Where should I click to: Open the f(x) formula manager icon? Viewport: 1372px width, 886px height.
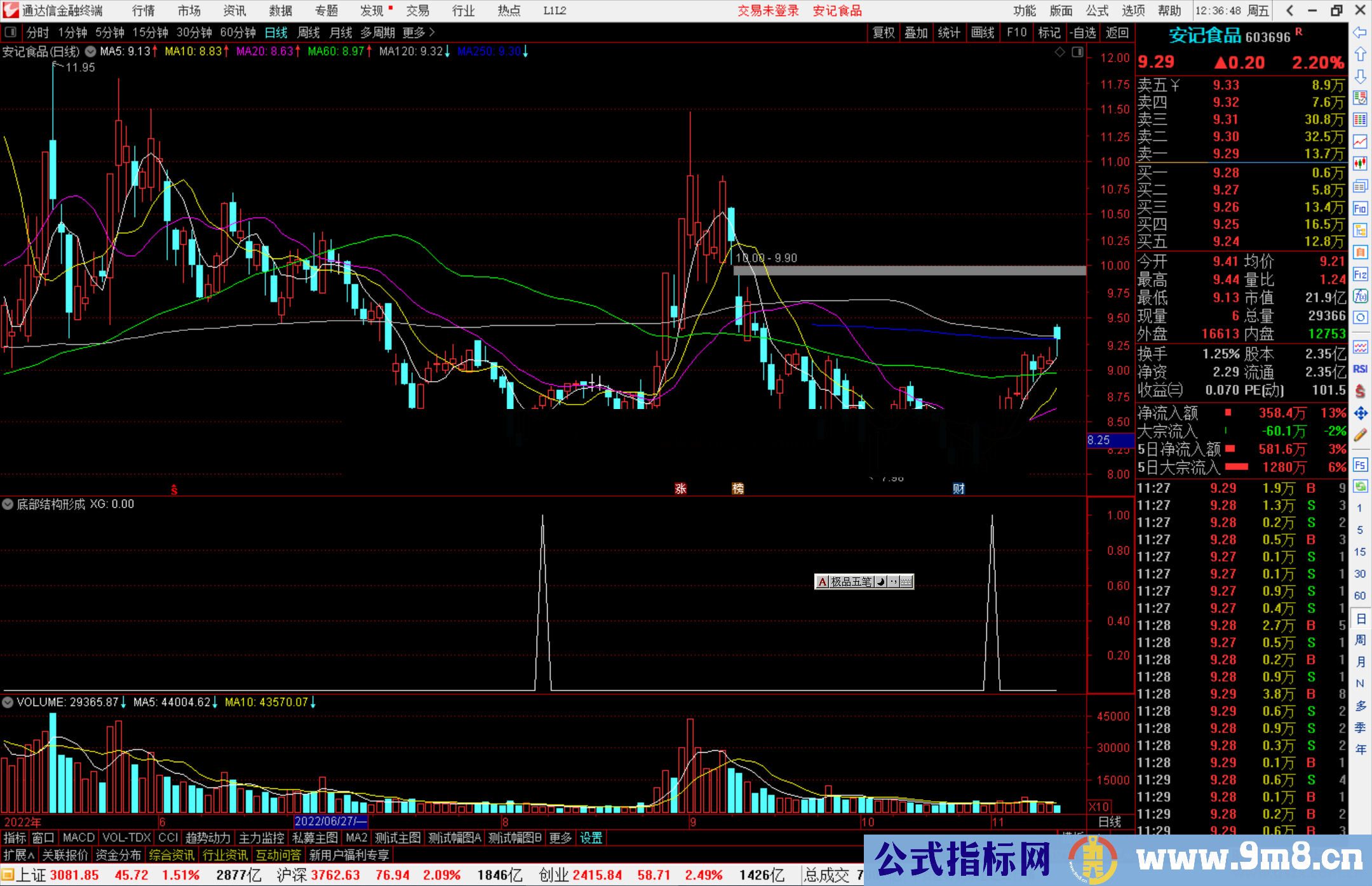[1360, 296]
